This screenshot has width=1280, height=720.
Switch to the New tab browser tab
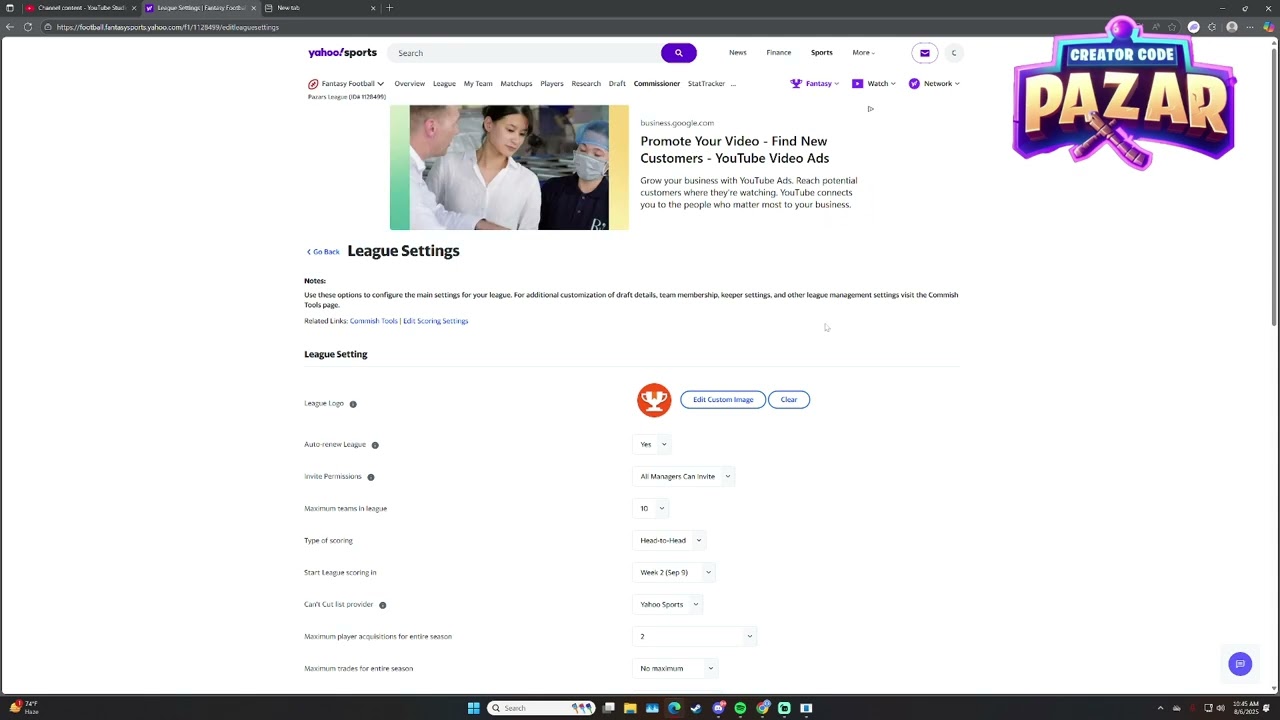pyautogui.click(x=320, y=8)
